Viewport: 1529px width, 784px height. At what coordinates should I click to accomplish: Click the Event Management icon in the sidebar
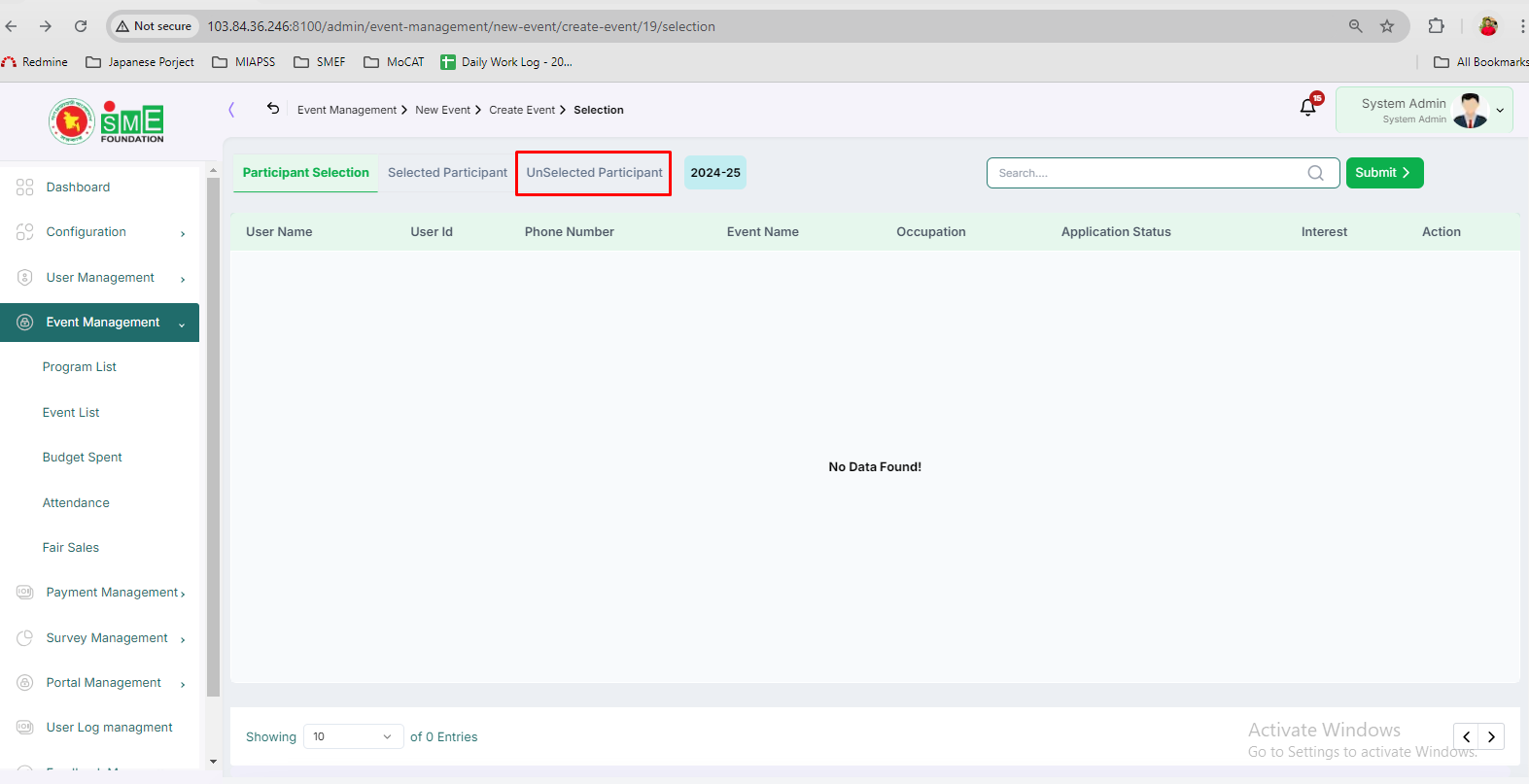[x=25, y=323]
